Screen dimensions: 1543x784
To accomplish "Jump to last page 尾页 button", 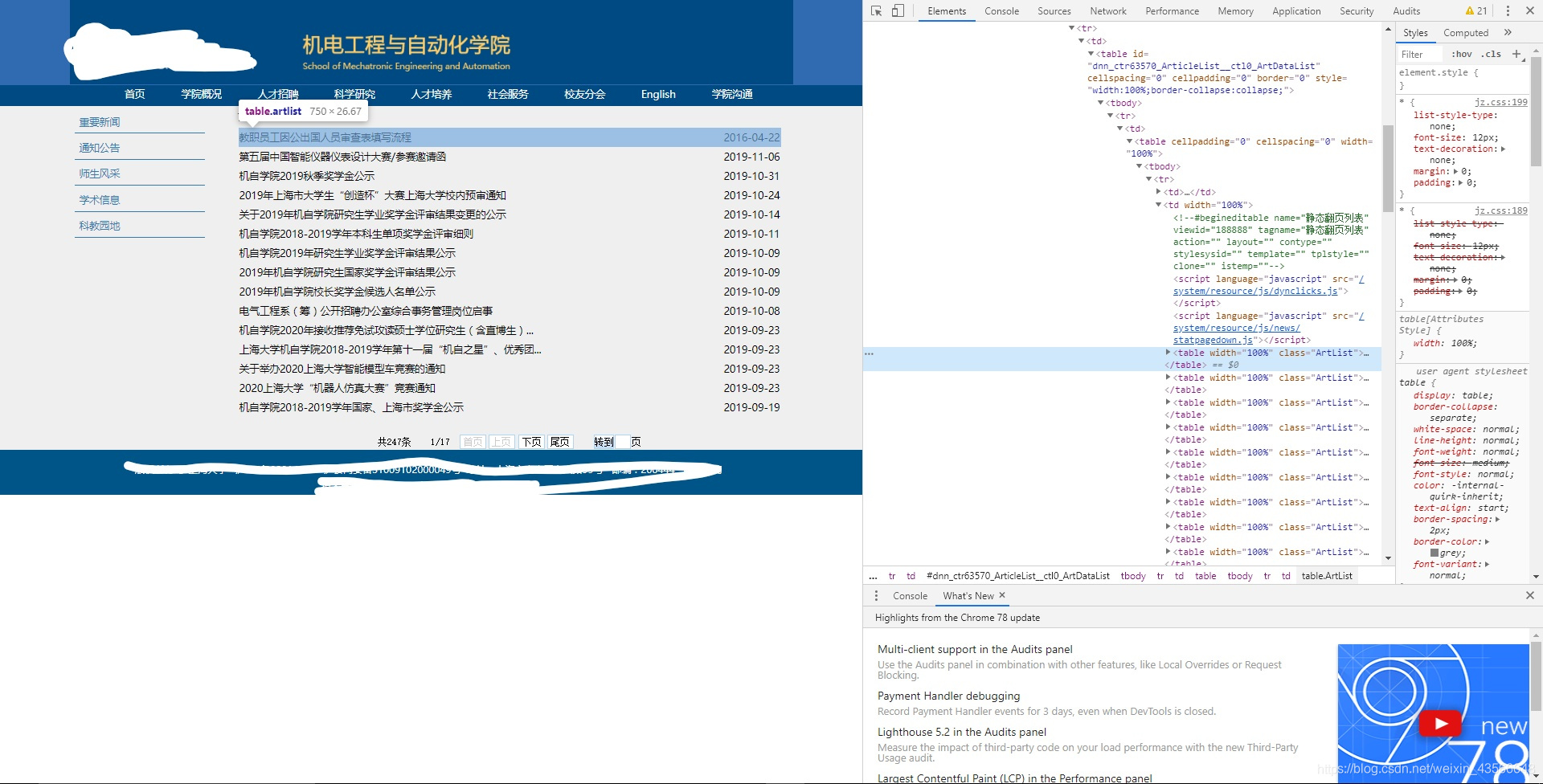I will point(560,442).
